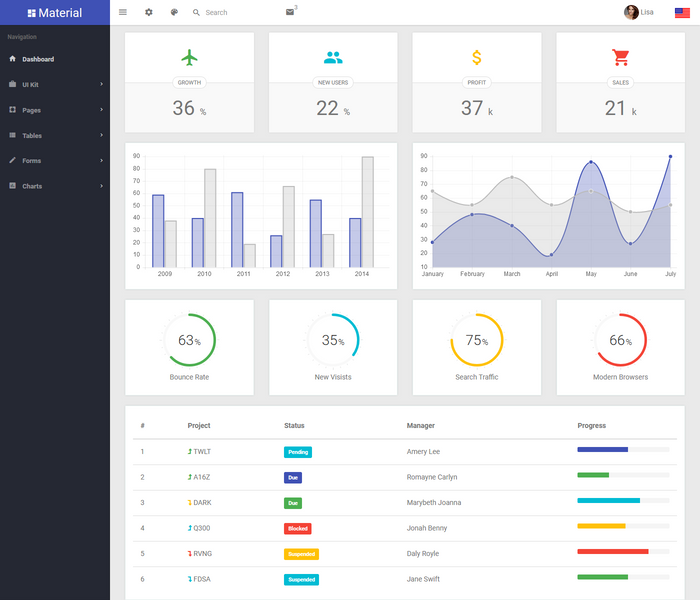Click manager name Marybeth Joanna

tap(433, 503)
